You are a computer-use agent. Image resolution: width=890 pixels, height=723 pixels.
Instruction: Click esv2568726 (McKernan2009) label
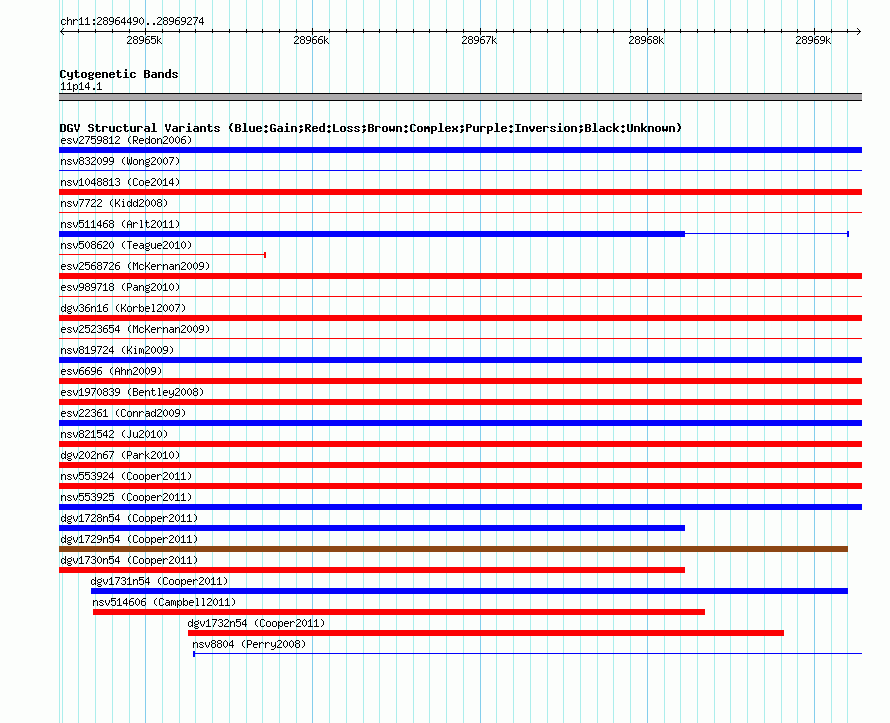click(x=135, y=266)
